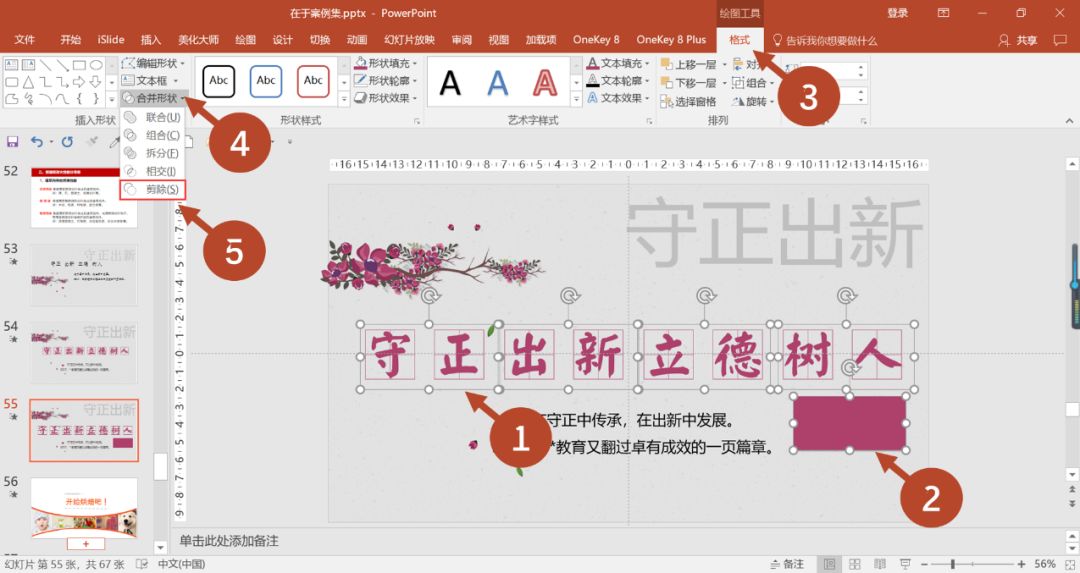Select the down arrow shape in gallery

(96, 82)
